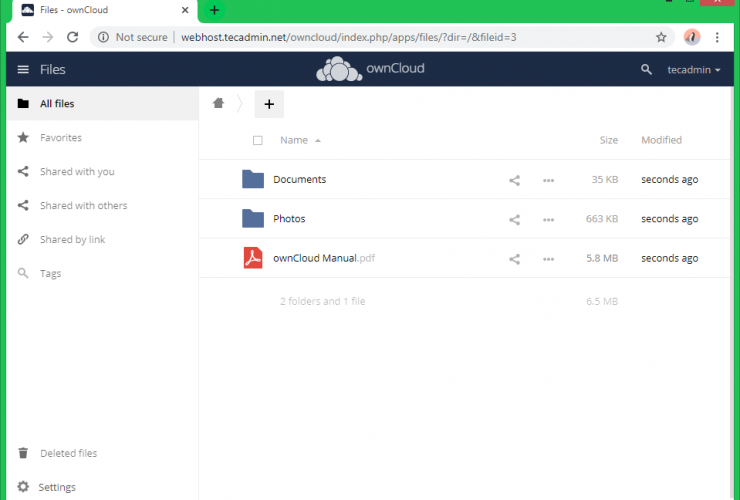
Task: Open Shared with others in sidebar
Action: [83, 206]
